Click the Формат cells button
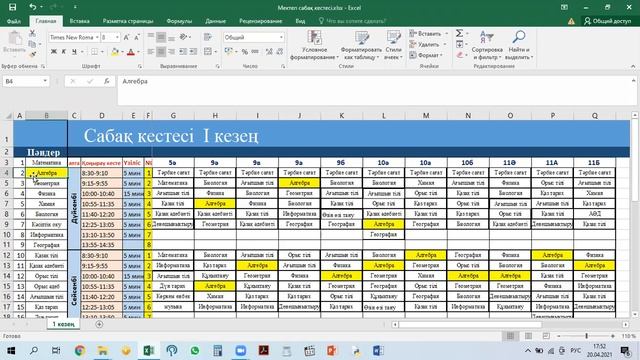This screenshot has width=640, height=360. pyautogui.click(x=424, y=55)
